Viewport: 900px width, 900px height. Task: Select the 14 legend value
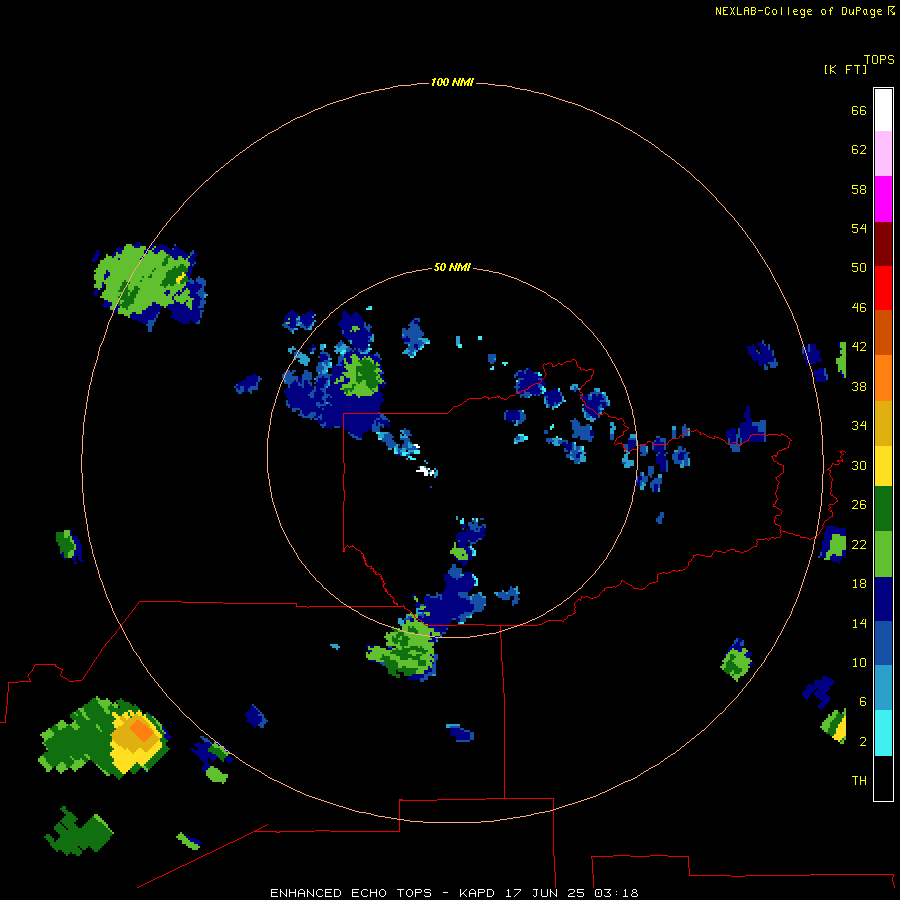(x=859, y=624)
